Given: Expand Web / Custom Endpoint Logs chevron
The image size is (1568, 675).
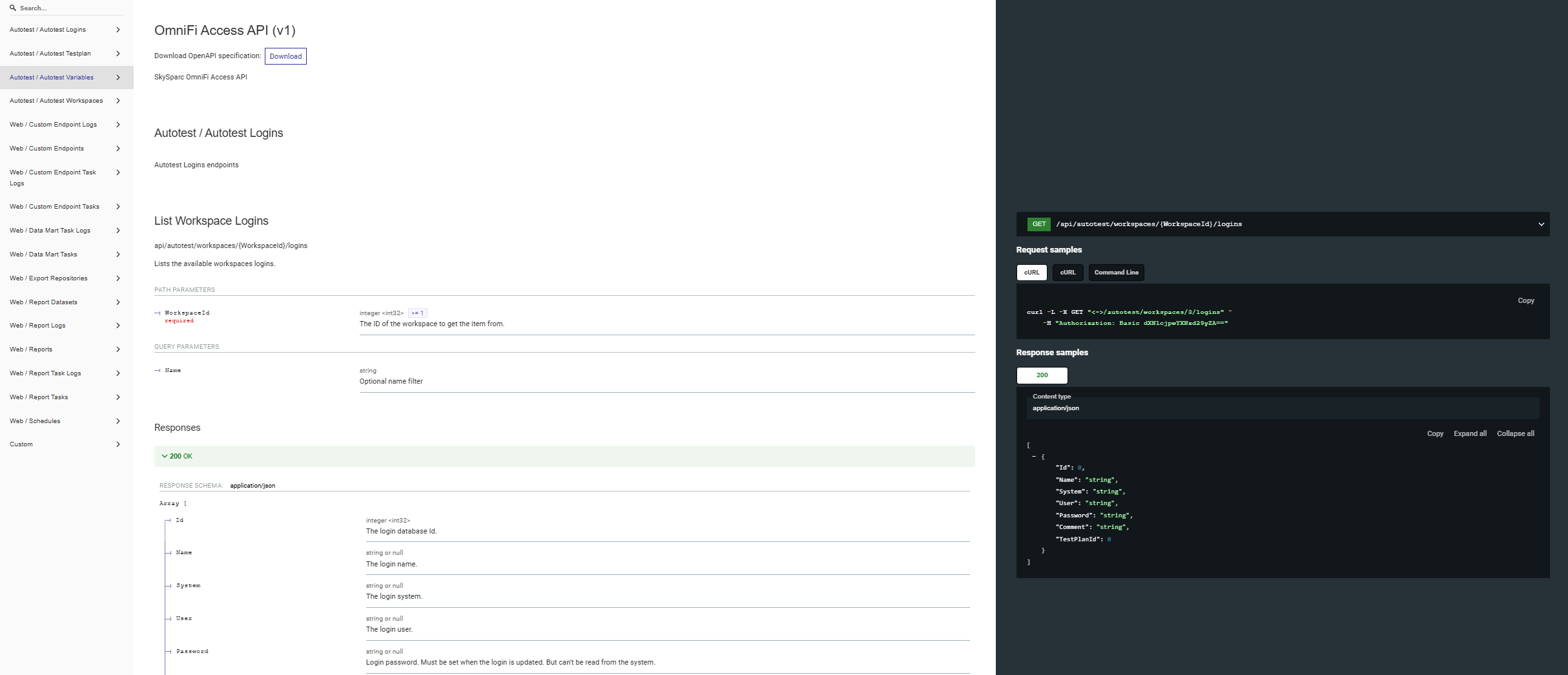Looking at the screenshot, I should (118, 125).
